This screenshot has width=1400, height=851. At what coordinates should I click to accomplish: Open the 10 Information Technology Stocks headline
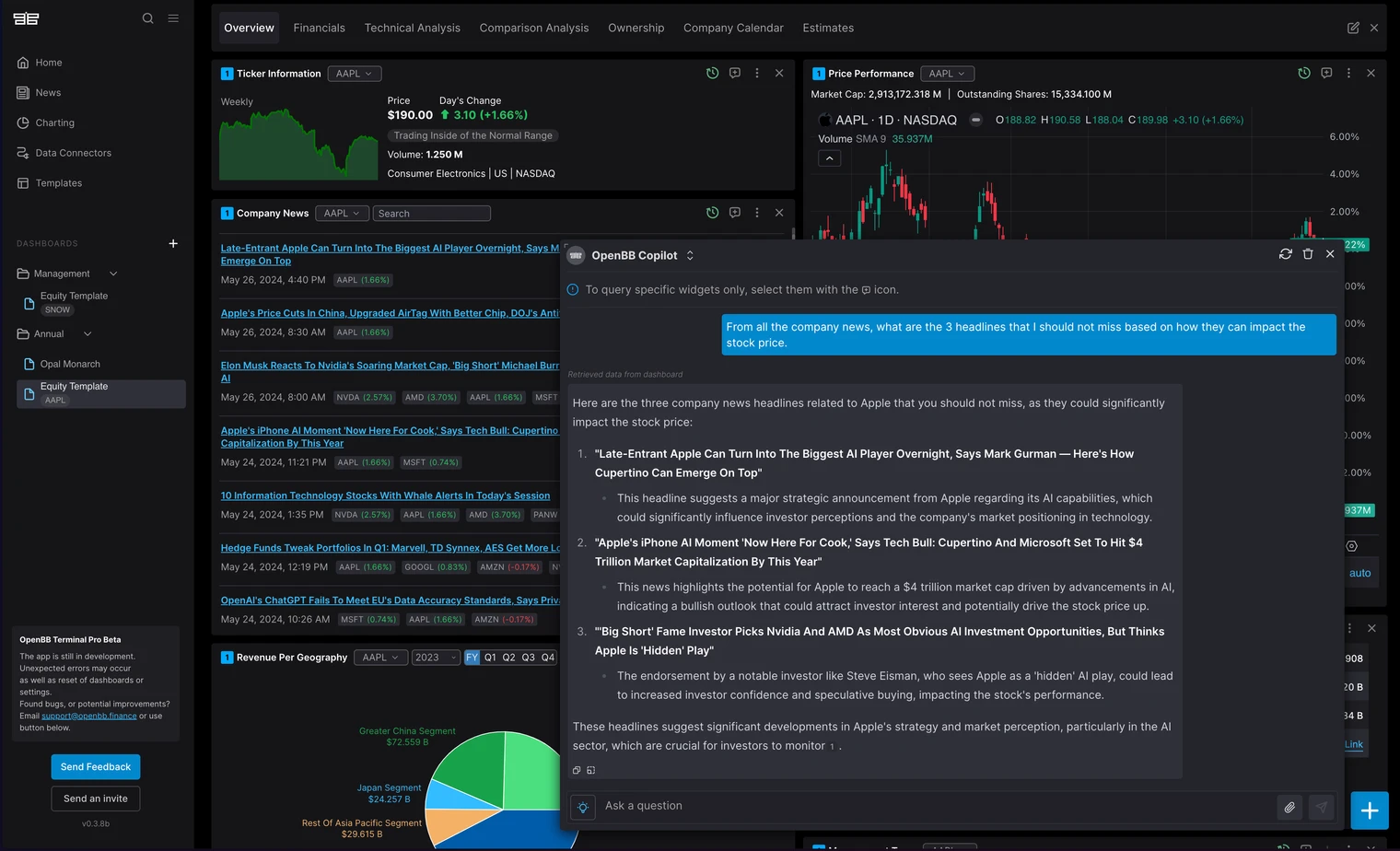pos(385,495)
